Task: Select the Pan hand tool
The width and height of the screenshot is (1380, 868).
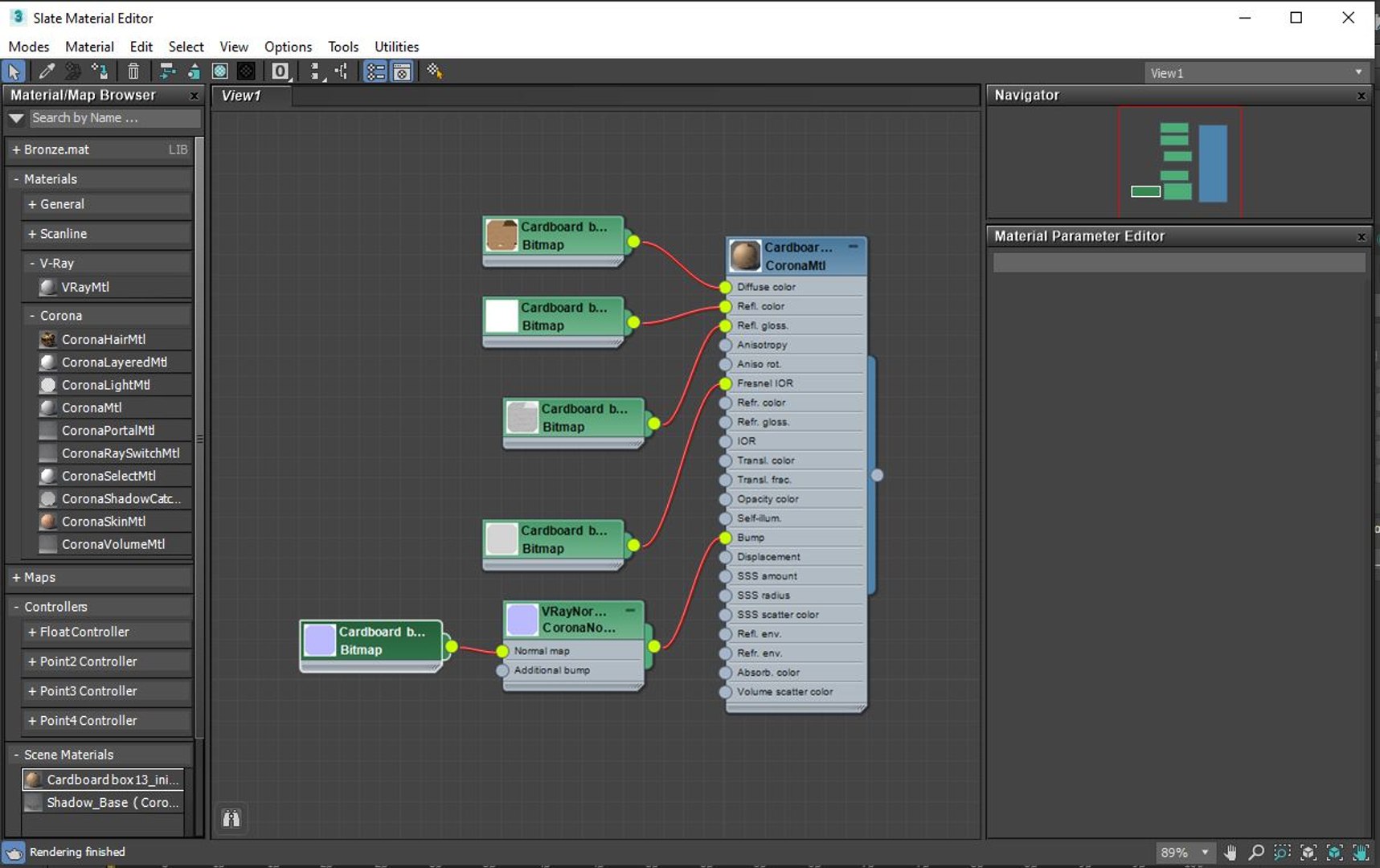Action: point(1230,852)
